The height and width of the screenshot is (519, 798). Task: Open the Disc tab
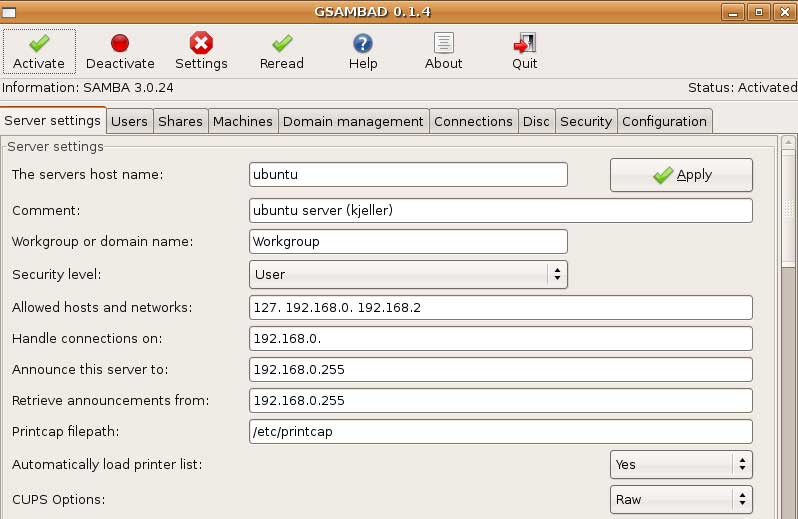click(x=536, y=122)
